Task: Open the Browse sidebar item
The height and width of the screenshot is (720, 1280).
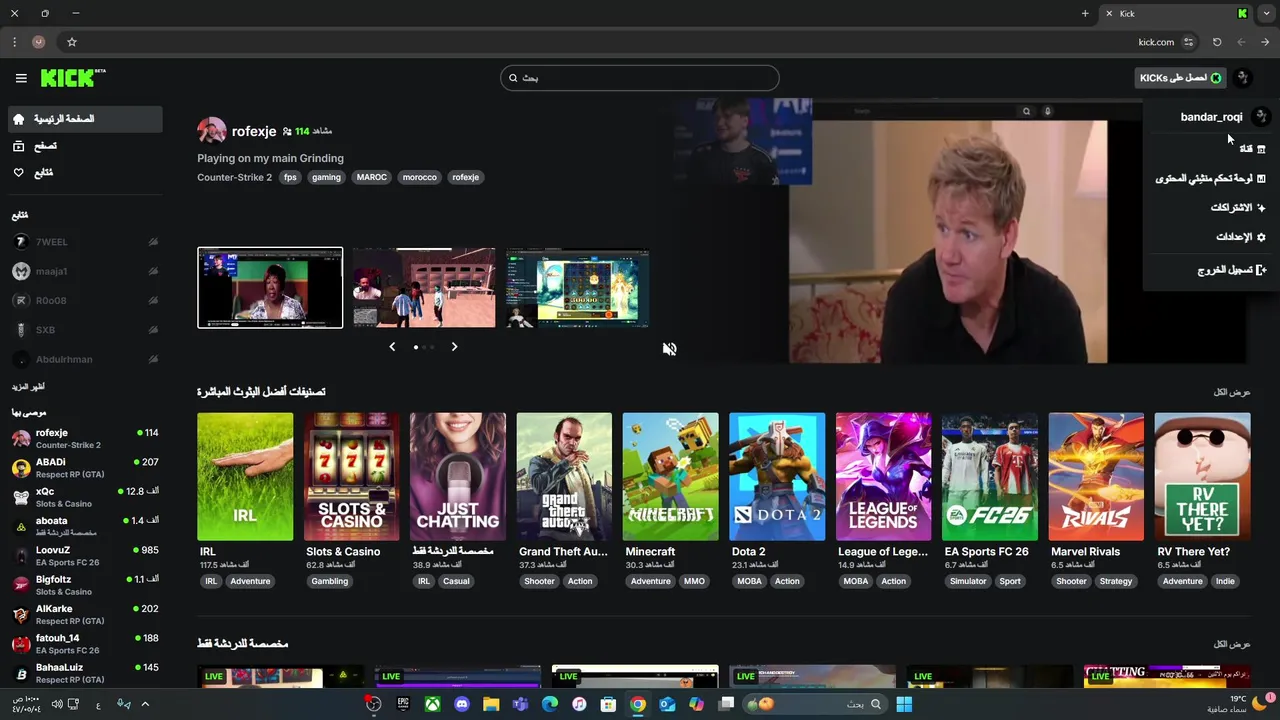Action: pos(84,146)
